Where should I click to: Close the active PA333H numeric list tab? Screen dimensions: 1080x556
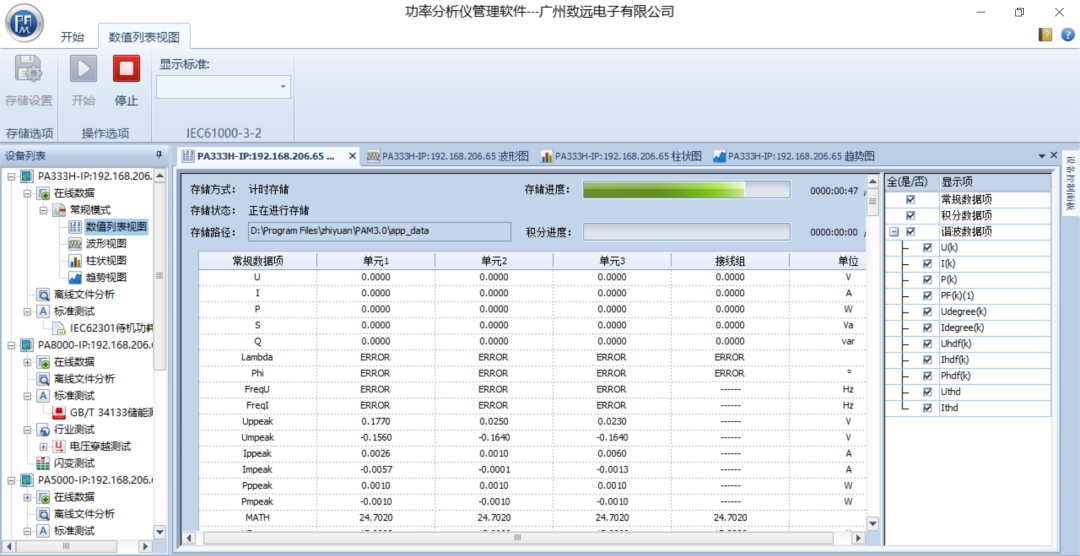pos(352,156)
